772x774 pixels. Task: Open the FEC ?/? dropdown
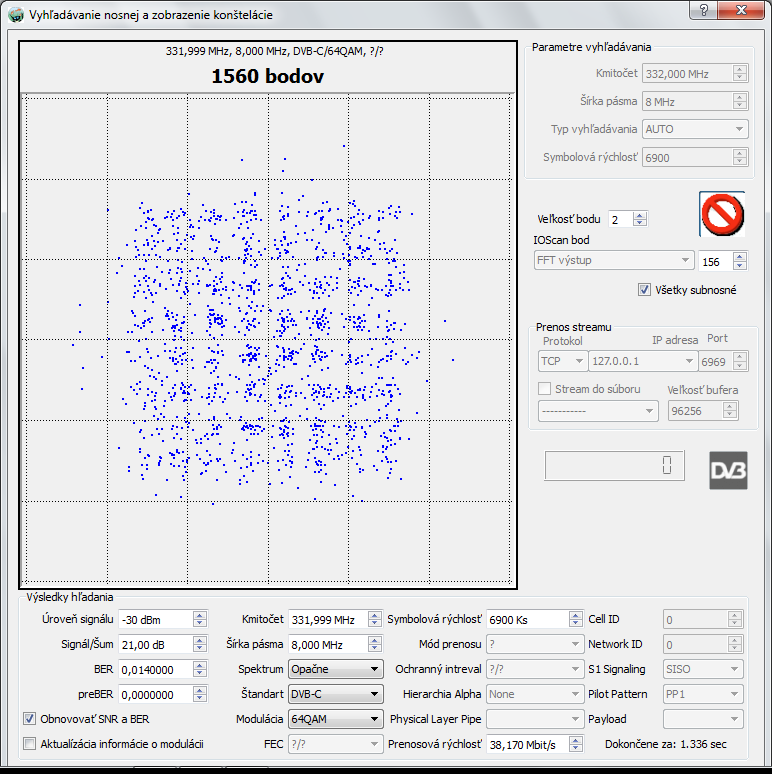point(336,744)
